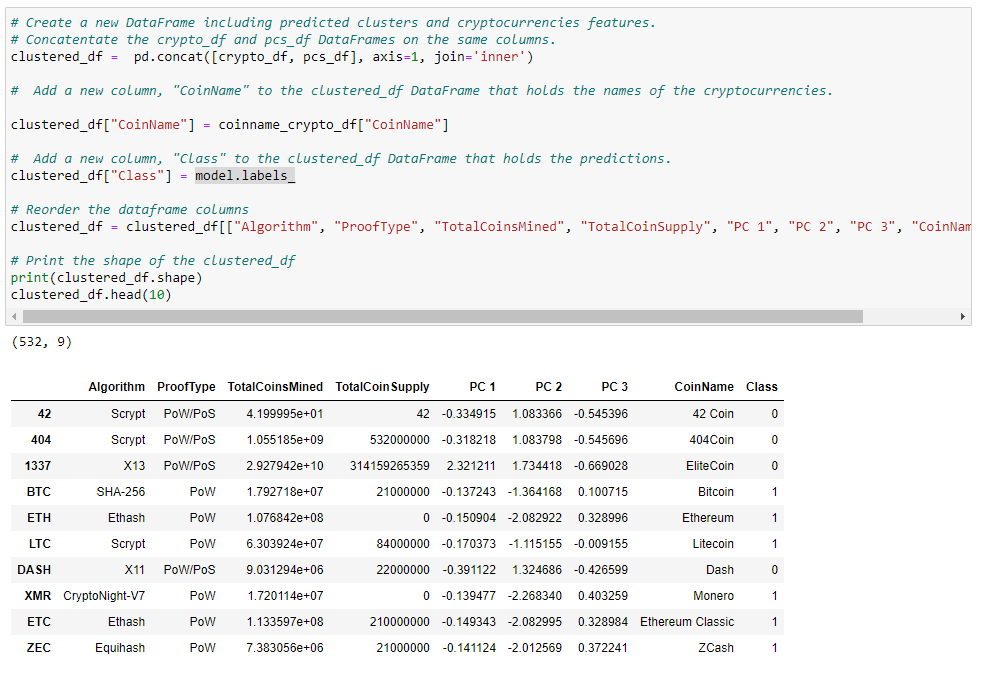This screenshot has height=685, width=983.
Task: Click the pd.concat line of code
Action: (271, 56)
